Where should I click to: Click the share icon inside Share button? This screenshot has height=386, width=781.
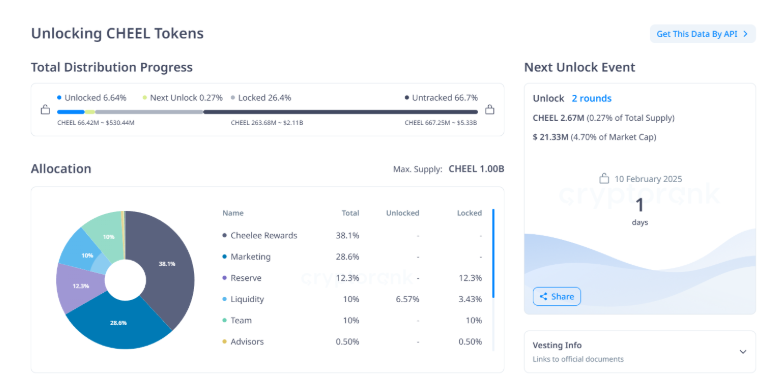point(544,296)
